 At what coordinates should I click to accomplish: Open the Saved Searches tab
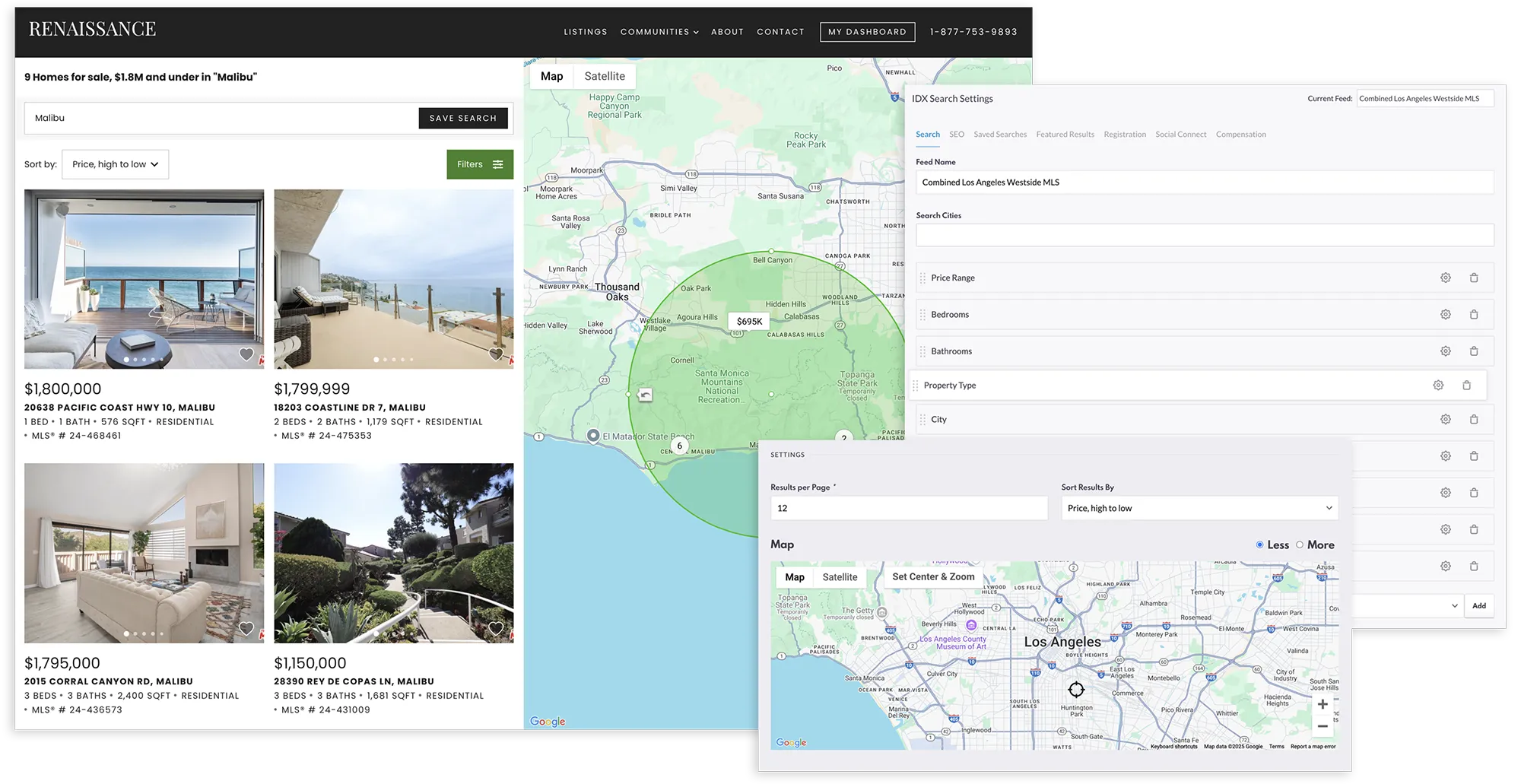[999, 135]
